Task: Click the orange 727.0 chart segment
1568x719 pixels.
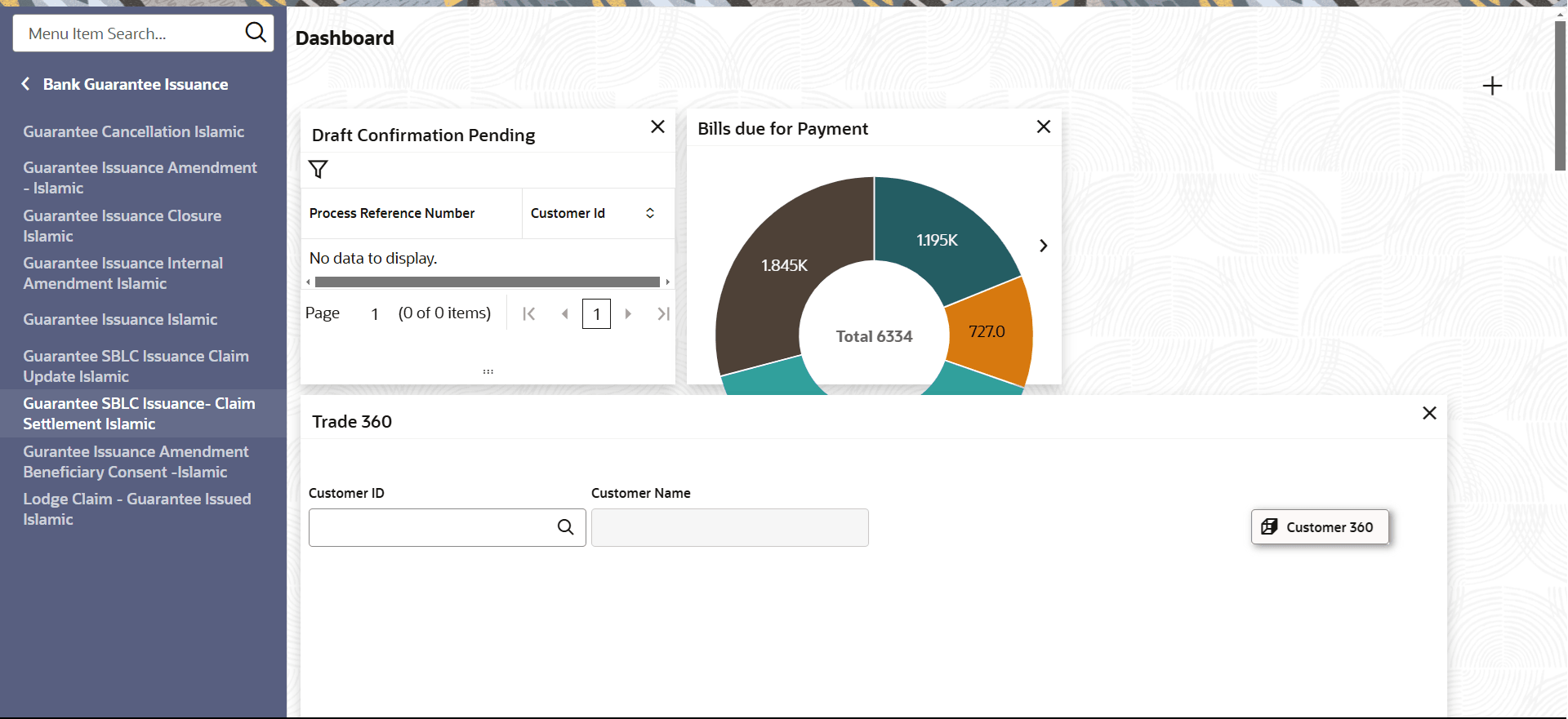Action: point(988,331)
